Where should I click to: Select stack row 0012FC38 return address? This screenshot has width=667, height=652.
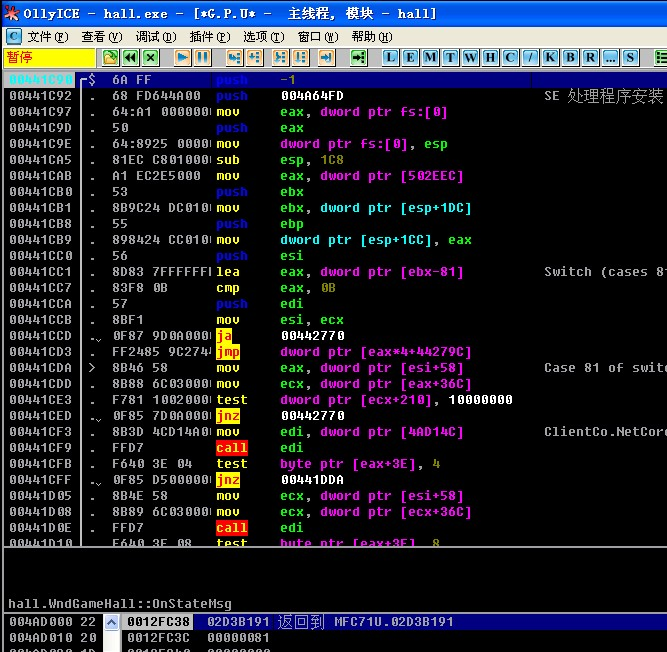[394, 622]
